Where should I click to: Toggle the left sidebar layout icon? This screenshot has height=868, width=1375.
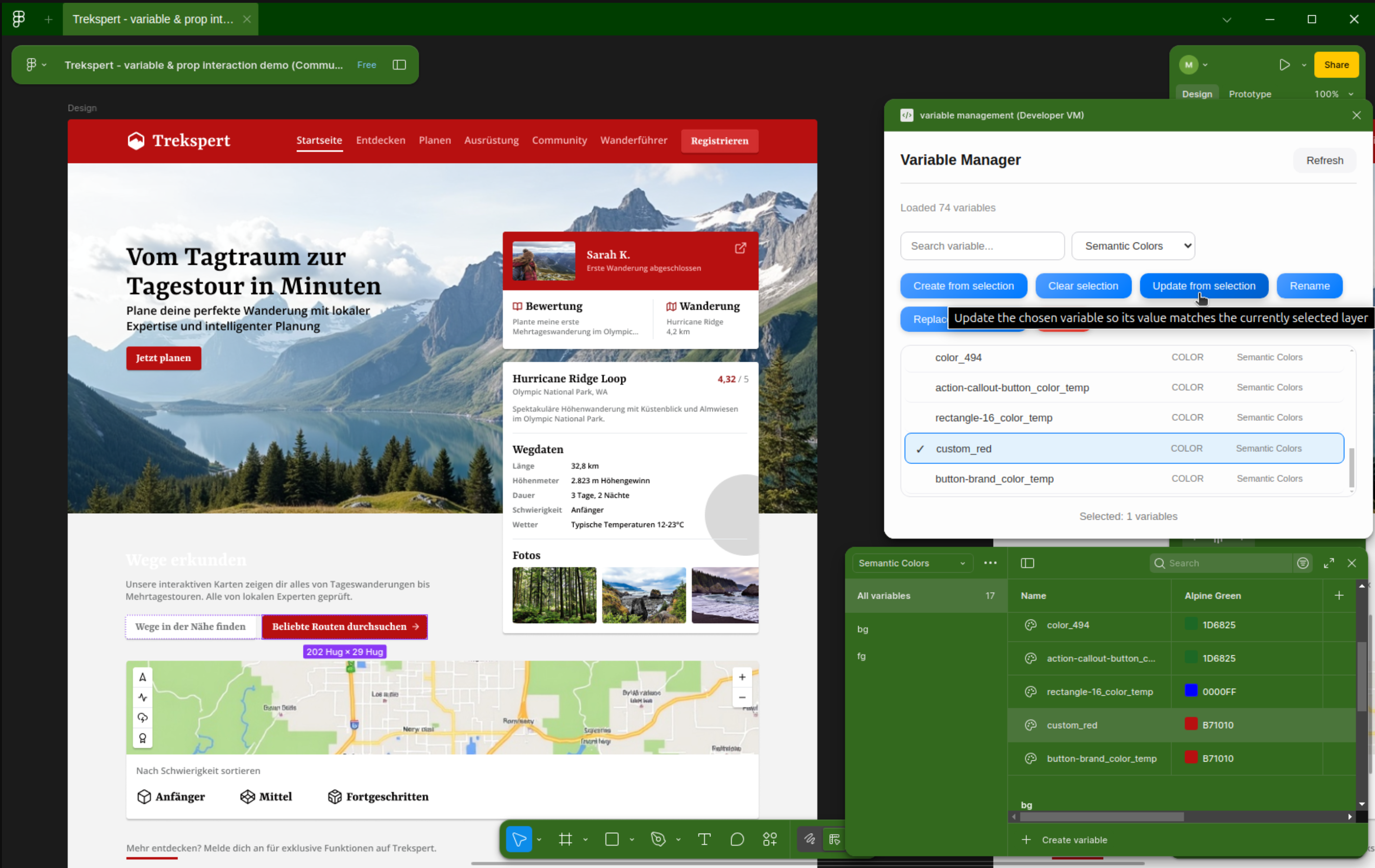(x=399, y=65)
